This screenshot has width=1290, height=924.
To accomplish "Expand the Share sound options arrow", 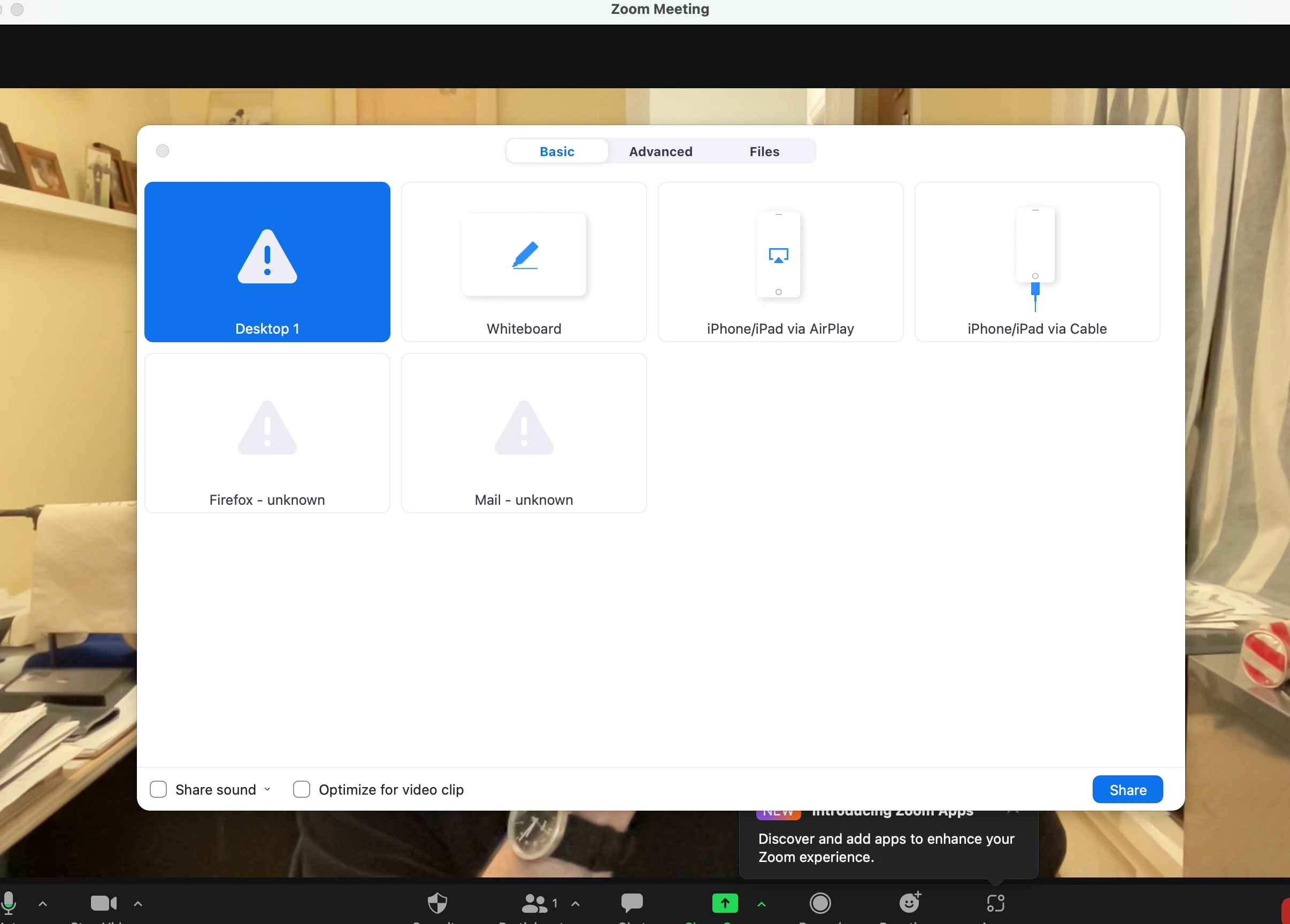I will tap(267, 789).
